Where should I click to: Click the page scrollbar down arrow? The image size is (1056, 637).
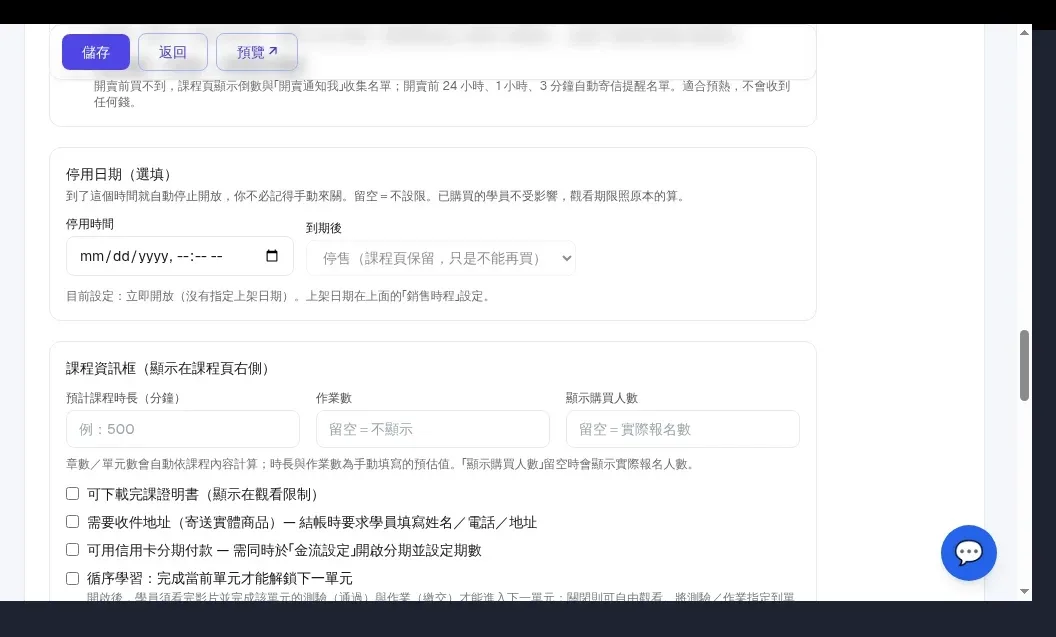click(1024, 591)
